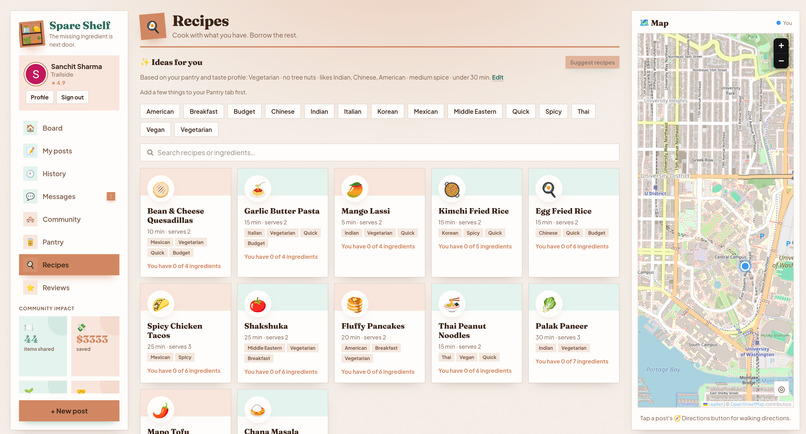This screenshot has width=806, height=434.
Task: Click the Edit taste profile link
Action: 498,78
